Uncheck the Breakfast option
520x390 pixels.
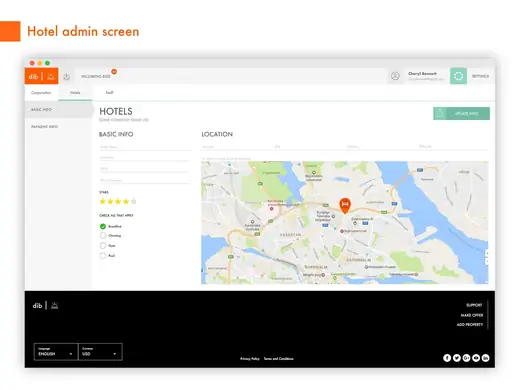point(103,226)
